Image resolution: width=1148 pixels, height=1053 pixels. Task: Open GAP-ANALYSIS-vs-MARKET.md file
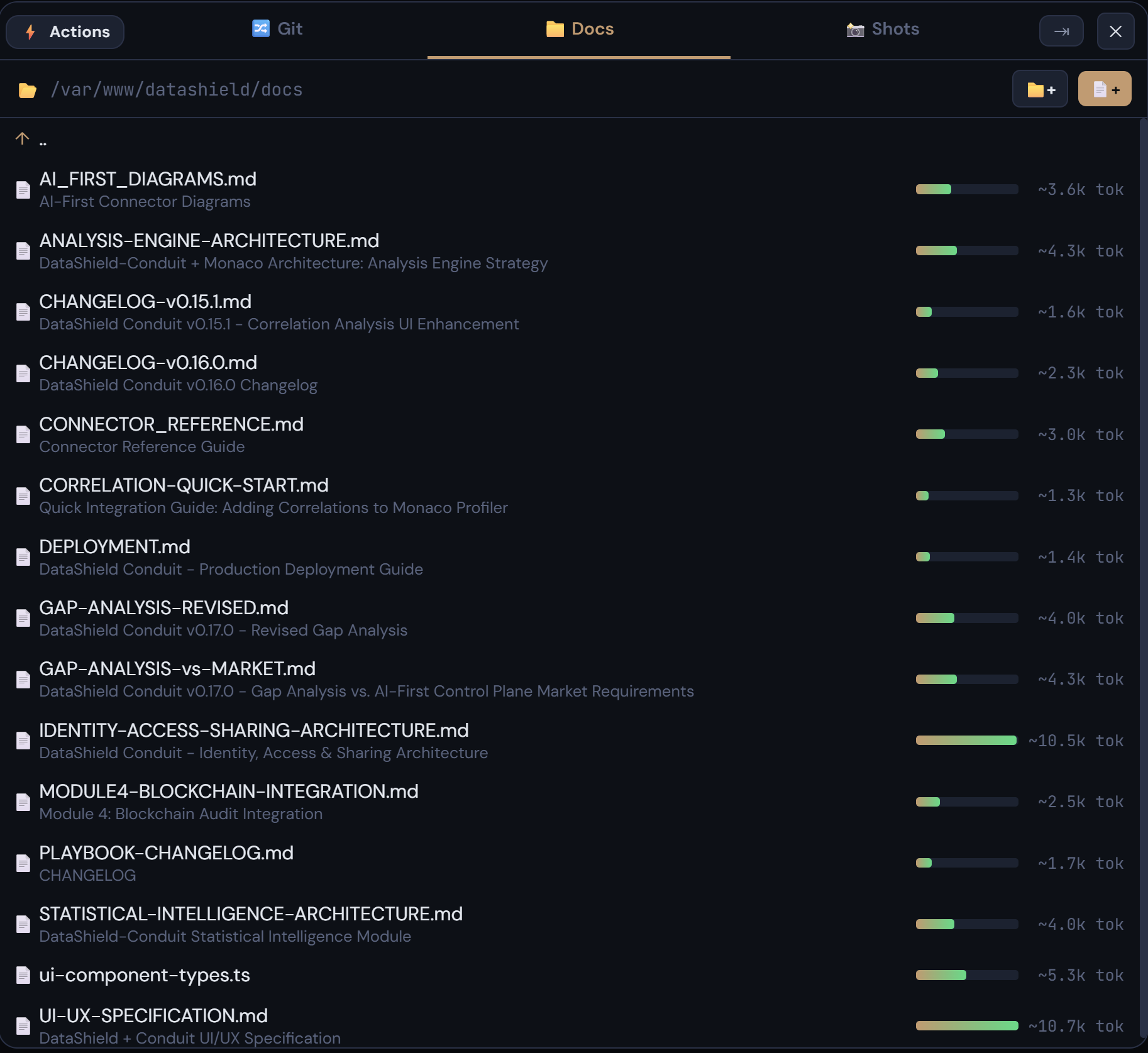177,668
